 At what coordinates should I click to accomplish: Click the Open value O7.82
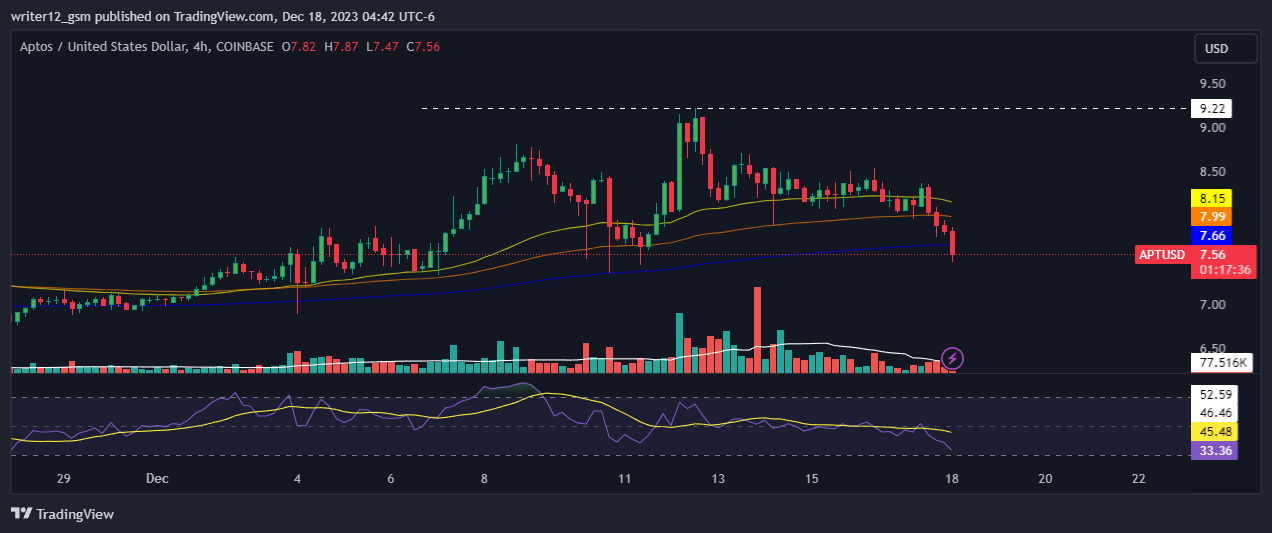click(299, 46)
